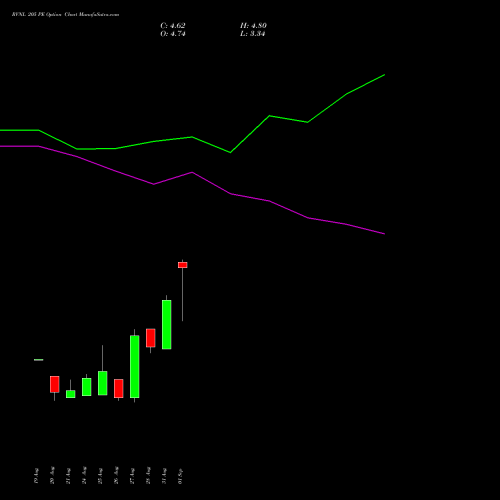
Task: Click the green candle for 25 Aug
Action: (x=103, y=383)
